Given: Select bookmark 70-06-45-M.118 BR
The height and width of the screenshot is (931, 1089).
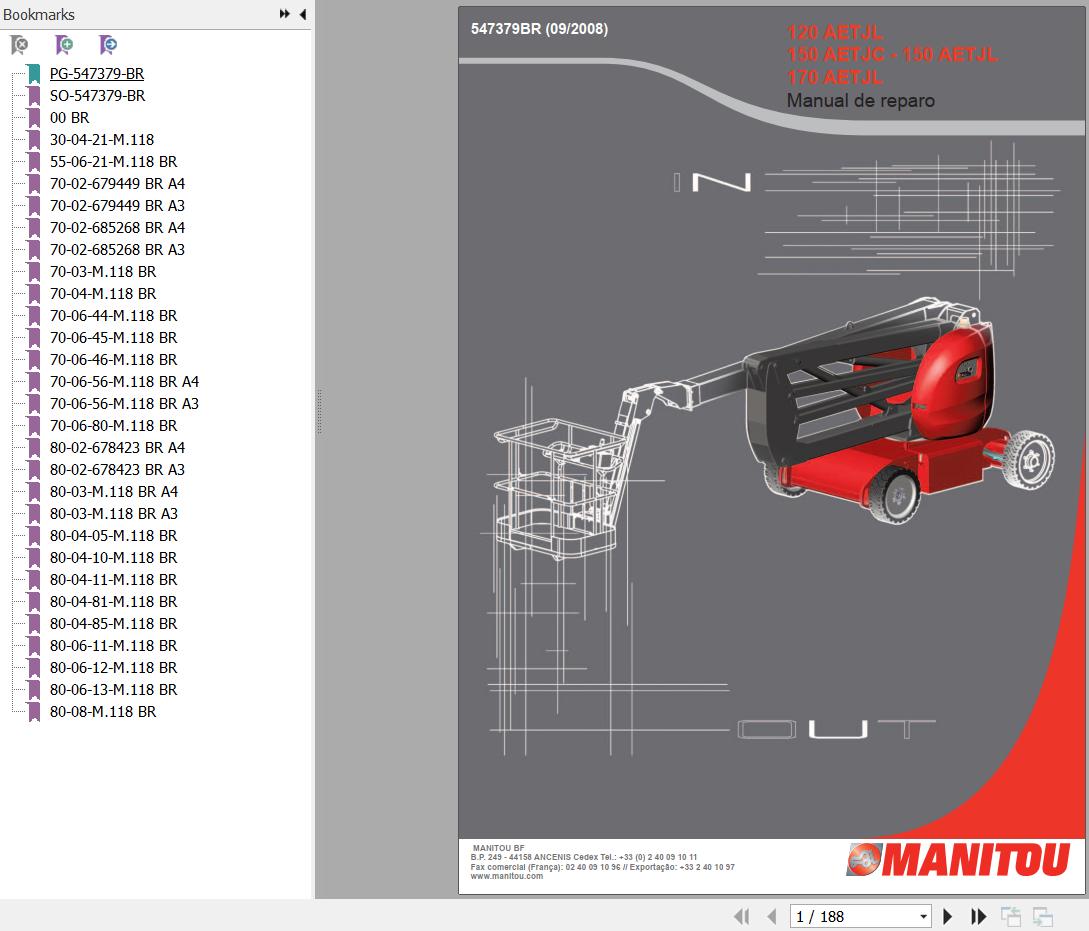Looking at the screenshot, I should click(x=114, y=337).
